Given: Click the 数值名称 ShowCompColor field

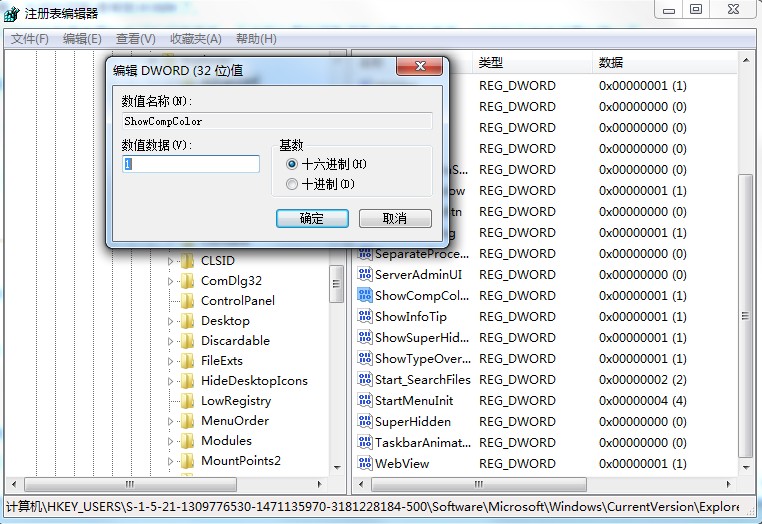Looking at the screenshot, I should coord(277,121).
